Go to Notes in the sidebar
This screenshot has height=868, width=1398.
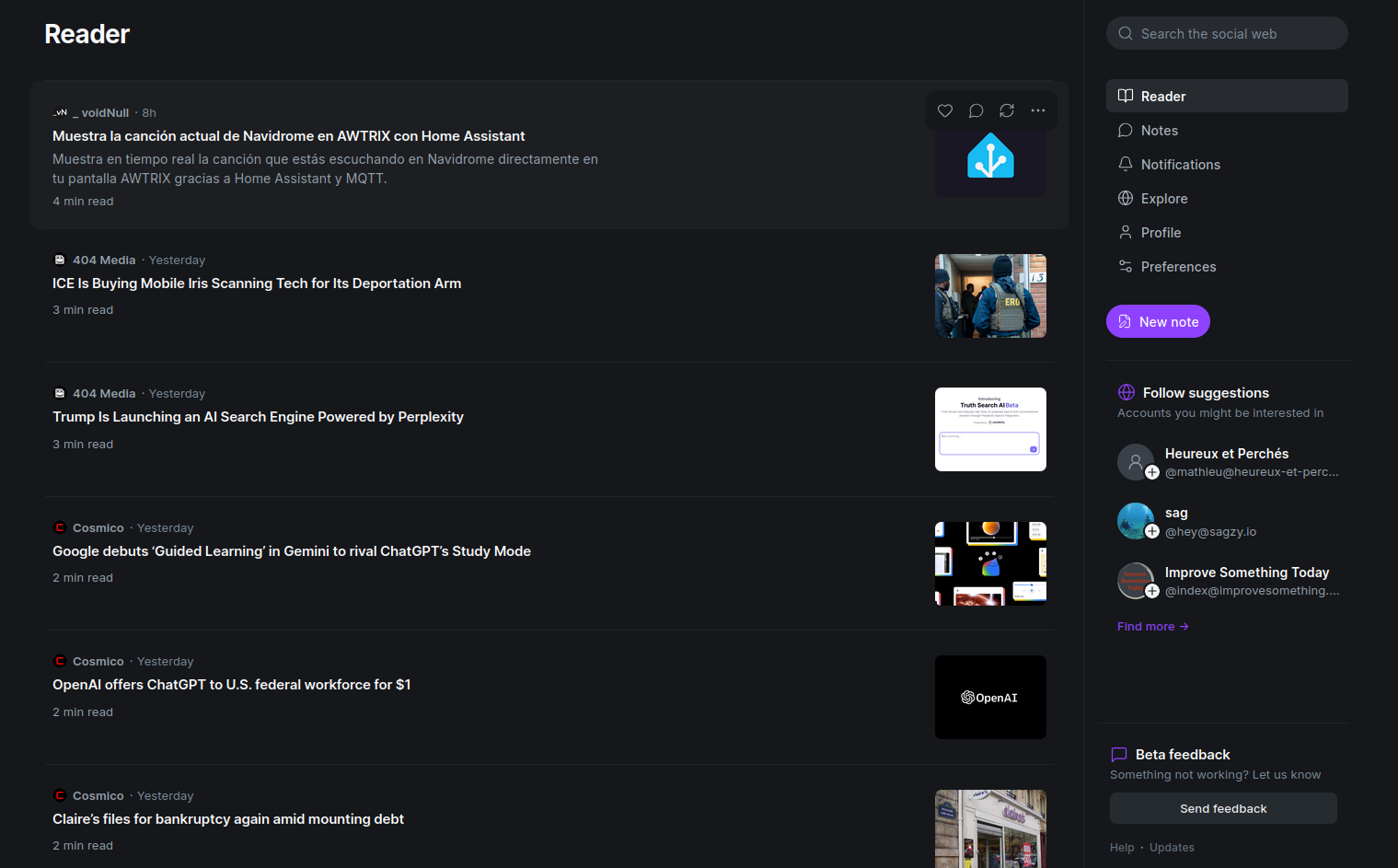(x=1227, y=130)
